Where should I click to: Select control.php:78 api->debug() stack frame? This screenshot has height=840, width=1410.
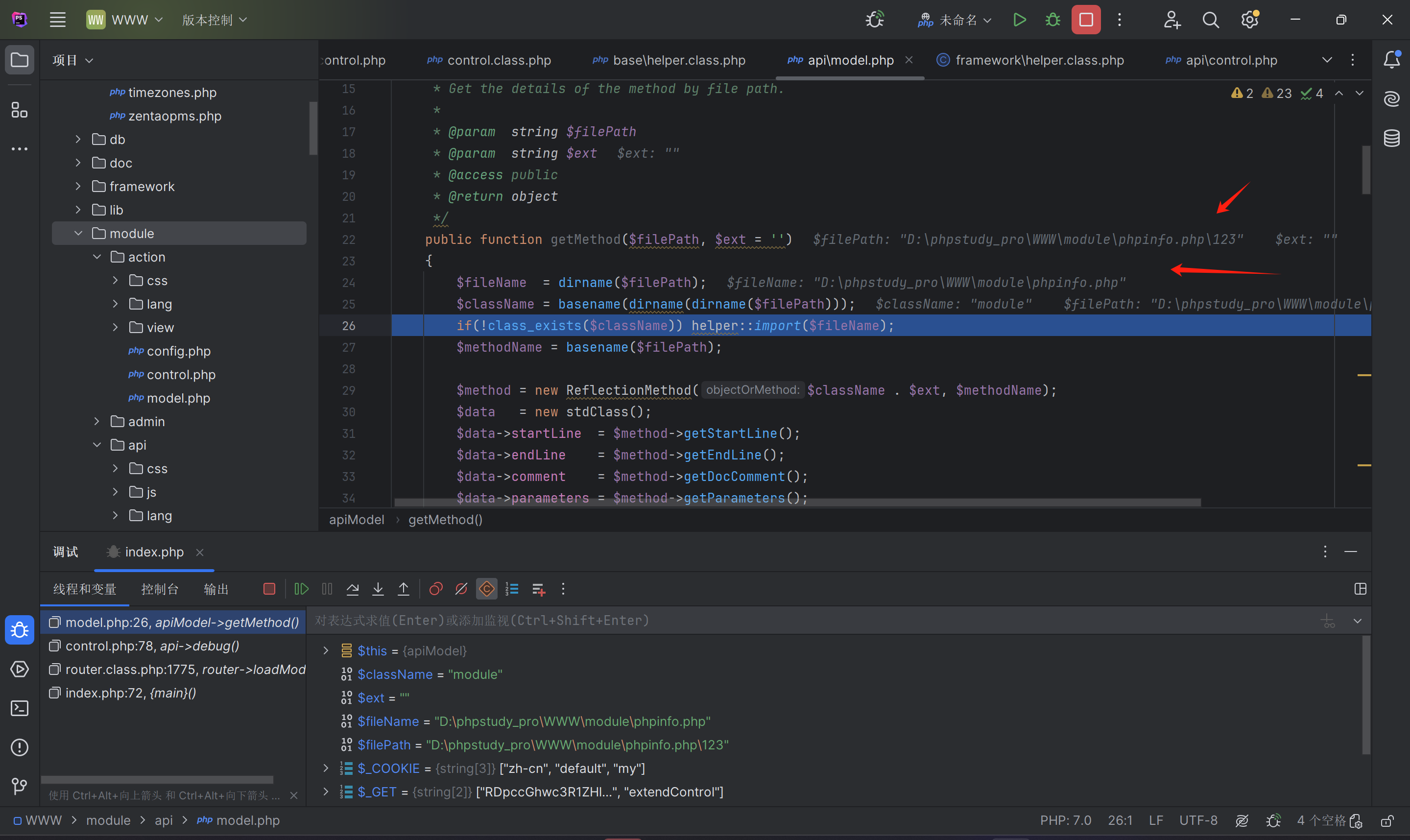click(152, 646)
